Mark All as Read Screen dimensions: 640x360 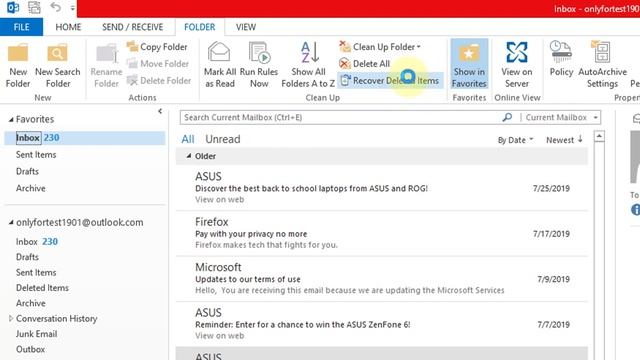220,65
